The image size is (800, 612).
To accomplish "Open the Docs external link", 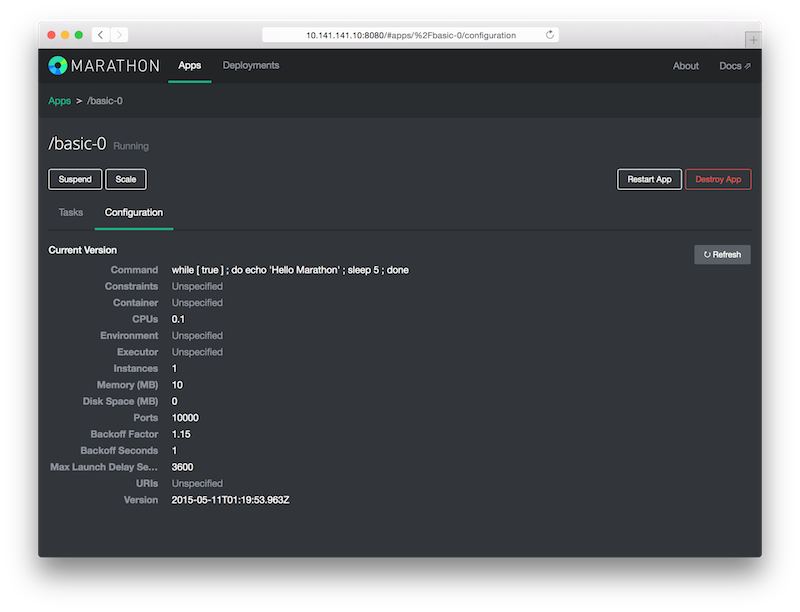I will click(735, 66).
